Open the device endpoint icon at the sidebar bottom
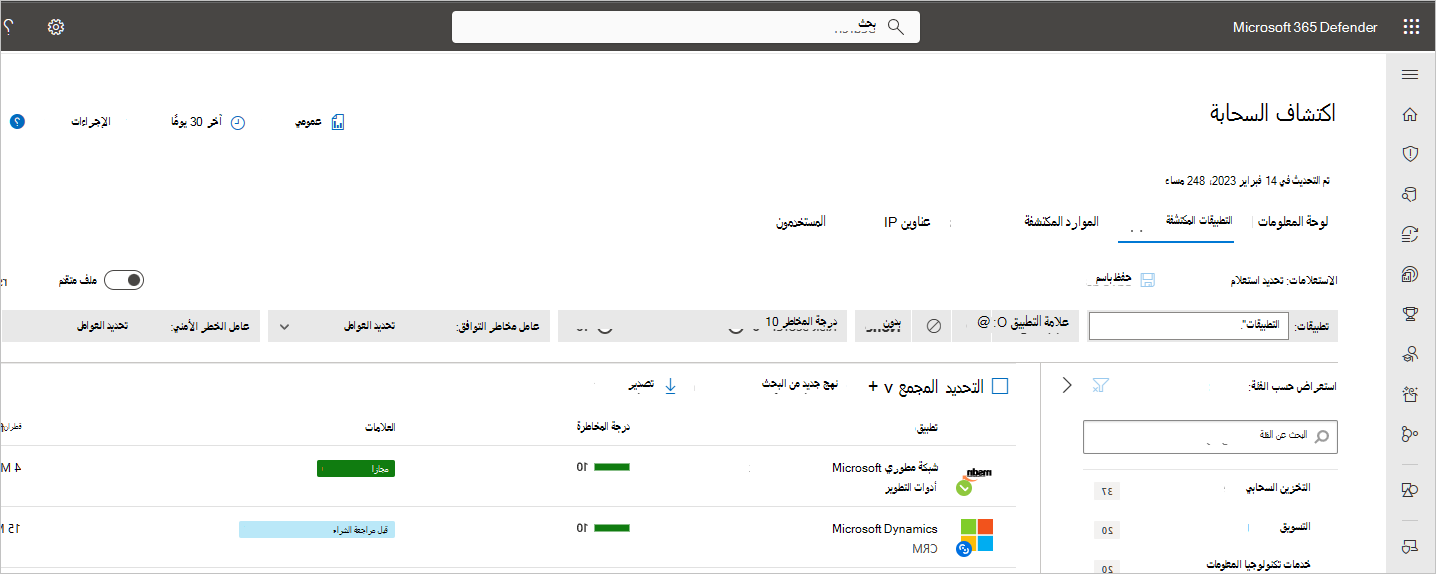Image resolution: width=1436 pixels, height=574 pixels. [1410, 546]
